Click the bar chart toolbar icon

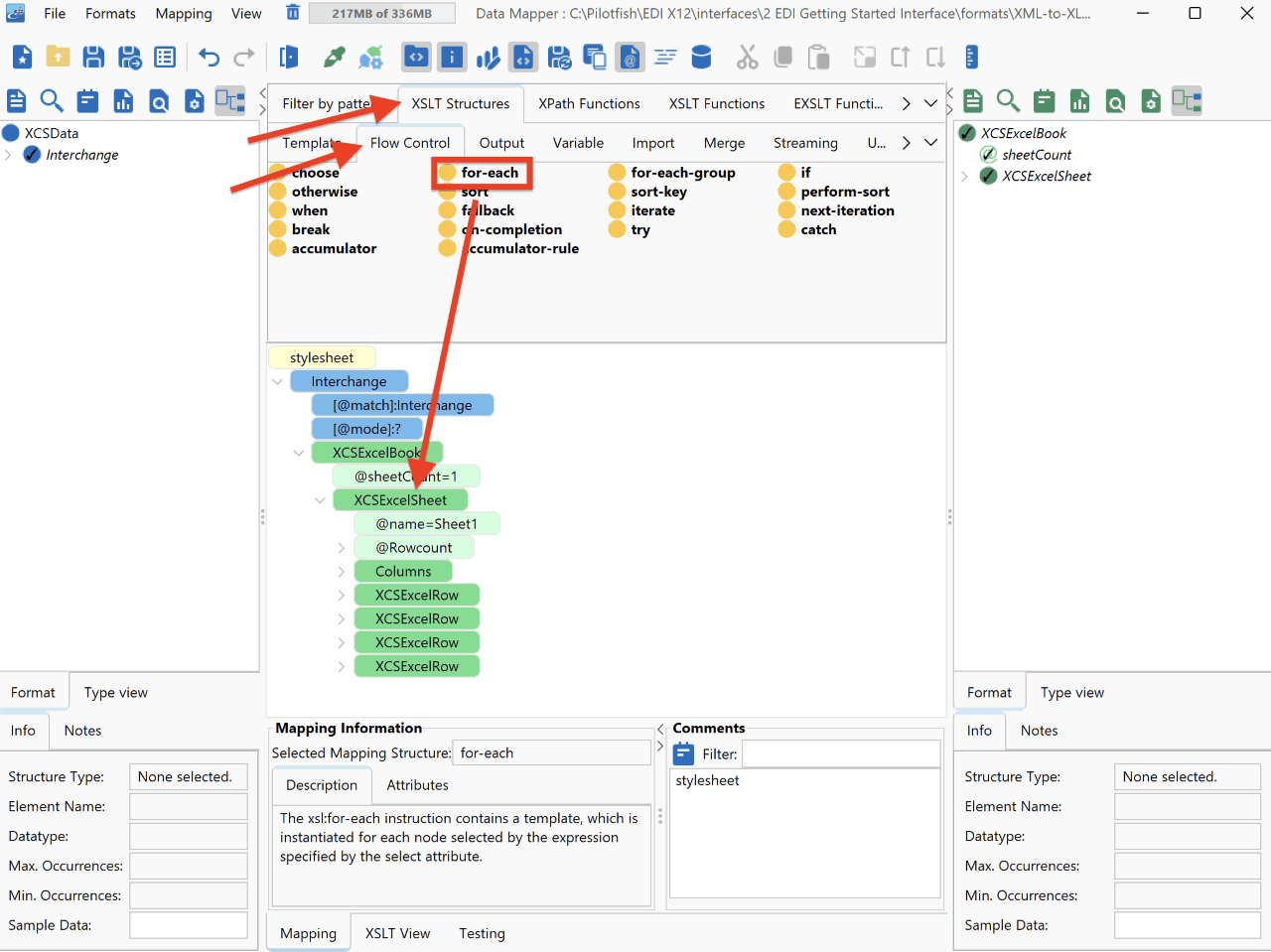[x=488, y=58]
